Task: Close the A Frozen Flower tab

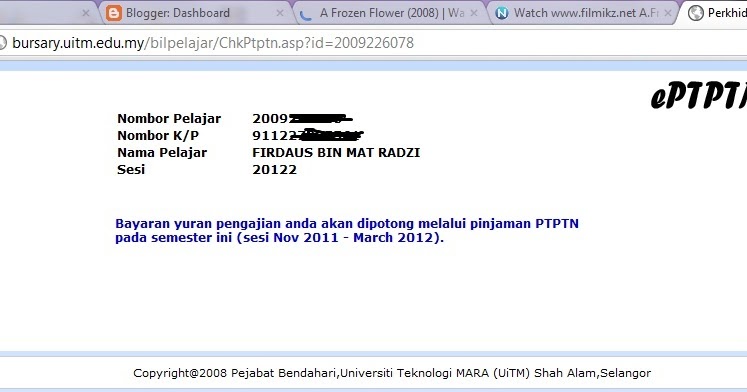Action: click(474, 13)
